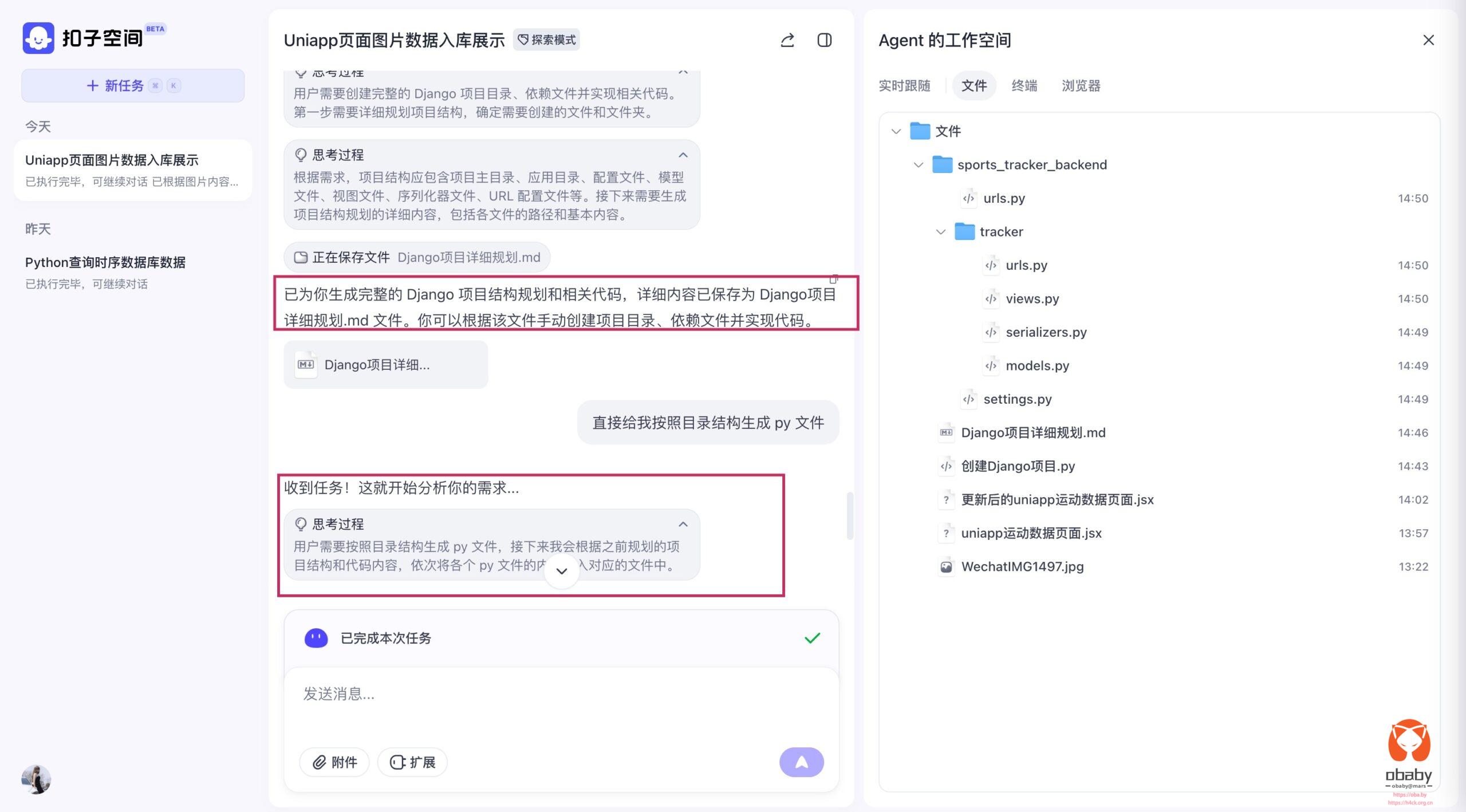Image resolution: width=1466 pixels, height=812 pixels.
Task: Click the code icon beside settings.py
Action: pos(968,399)
